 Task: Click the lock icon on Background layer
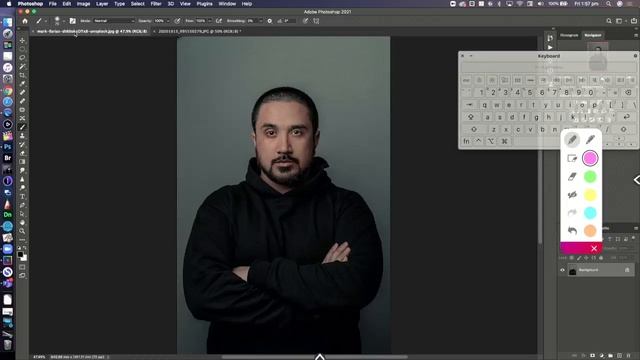point(627,270)
